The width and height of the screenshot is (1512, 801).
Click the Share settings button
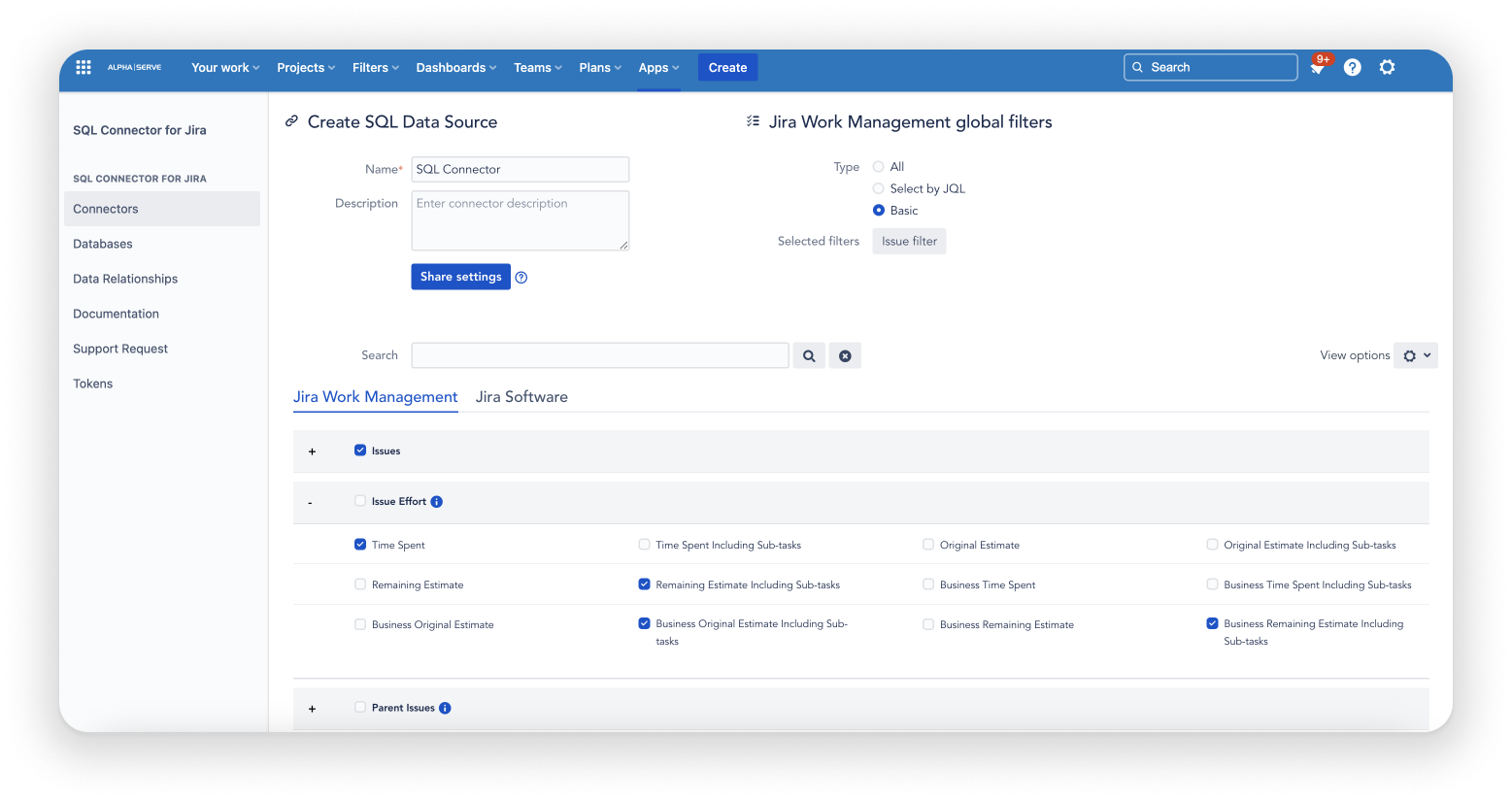(x=460, y=277)
